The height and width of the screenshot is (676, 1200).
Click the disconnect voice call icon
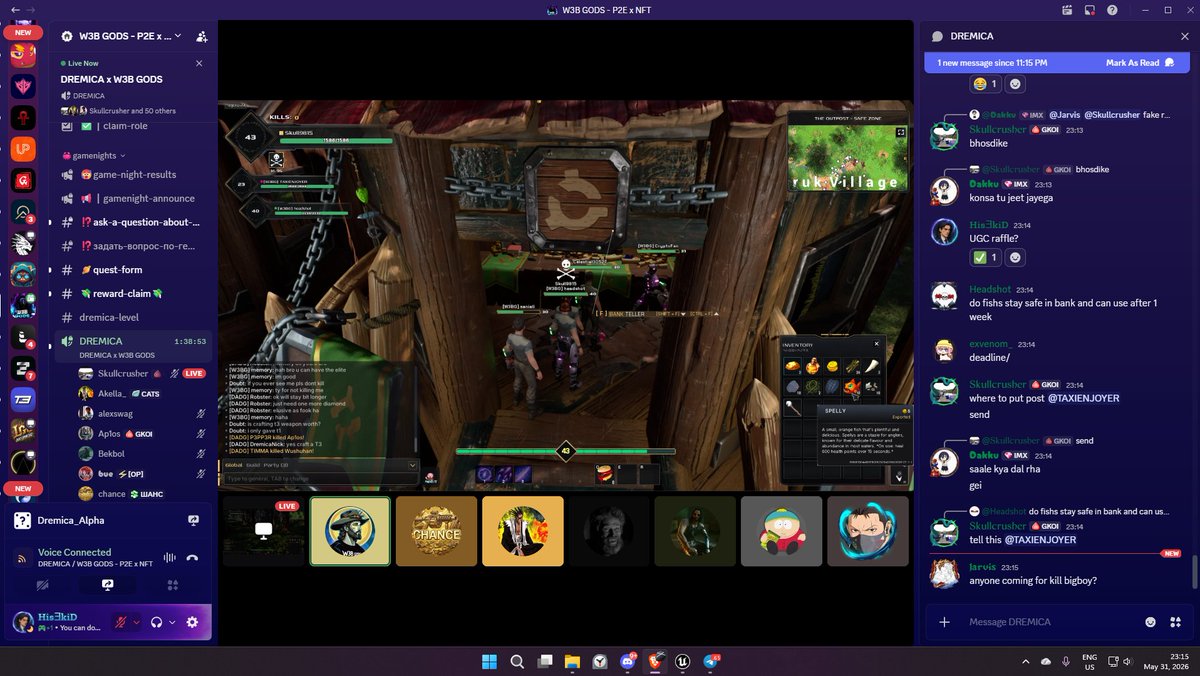coord(192,558)
